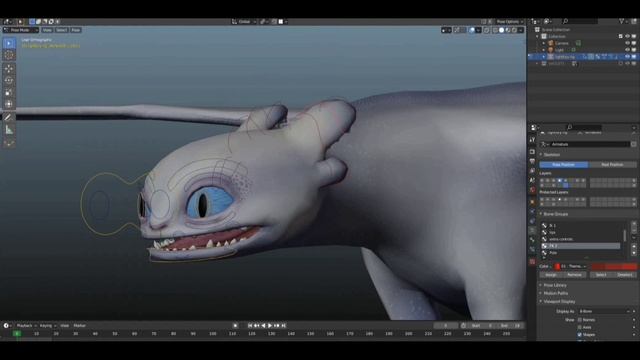Open the Bone Constraints properties tab
This screenshot has width=640, height=360.
532,250
